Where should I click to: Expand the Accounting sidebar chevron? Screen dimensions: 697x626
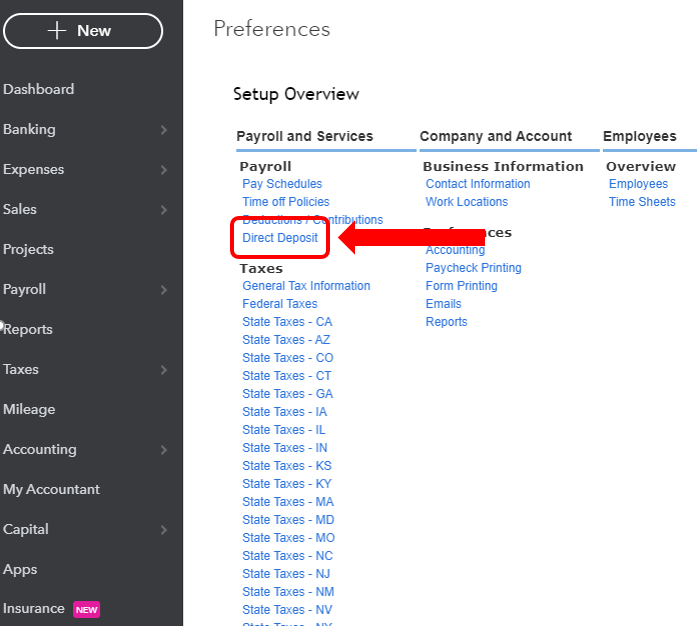[164, 450]
